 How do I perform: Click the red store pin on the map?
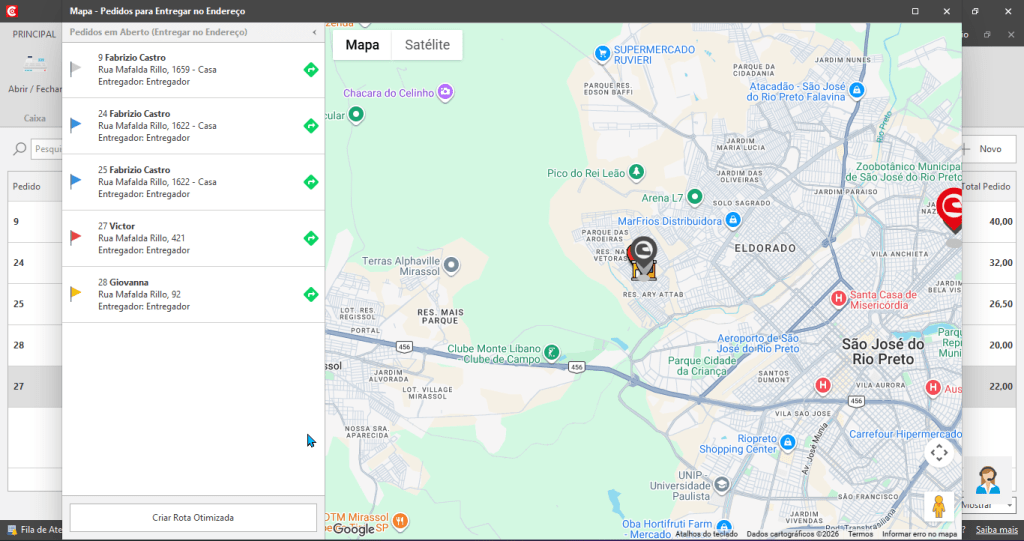click(x=951, y=210)
